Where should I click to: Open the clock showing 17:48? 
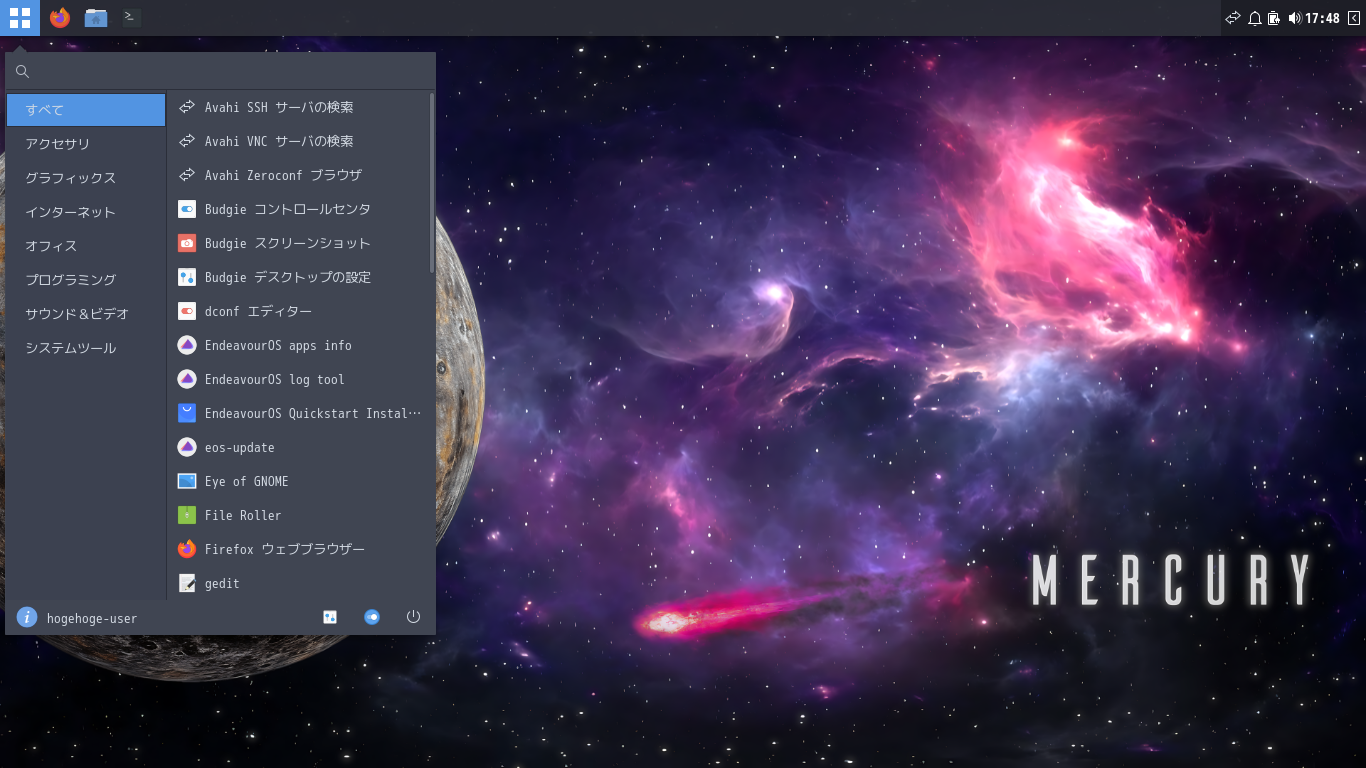1322,18
